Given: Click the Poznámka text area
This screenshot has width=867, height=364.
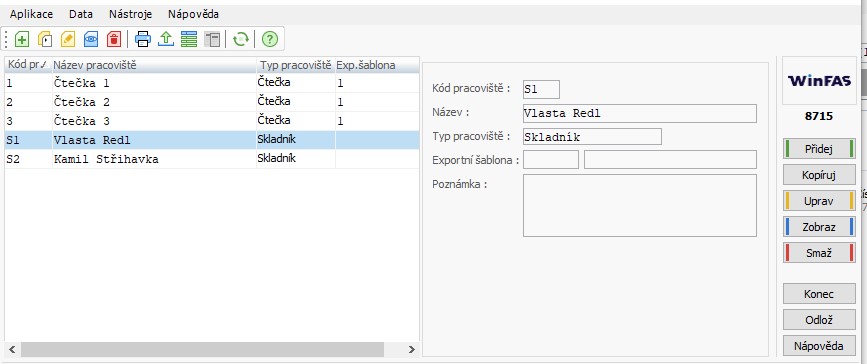Looking at the screenshot, I should [640, 206].
